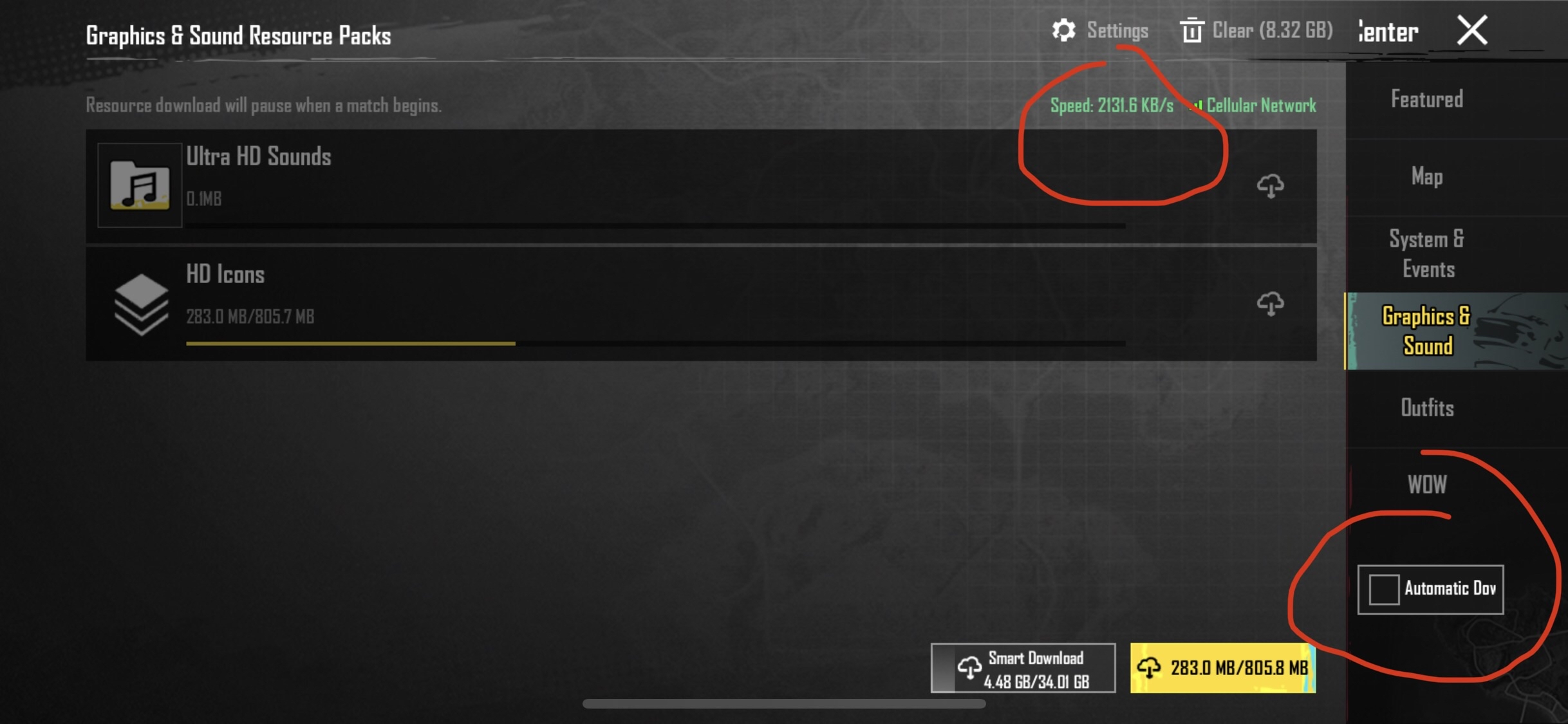1568x724 pixels.
Task: Click the HD Icons progress bar
Action: click(656, 344)
